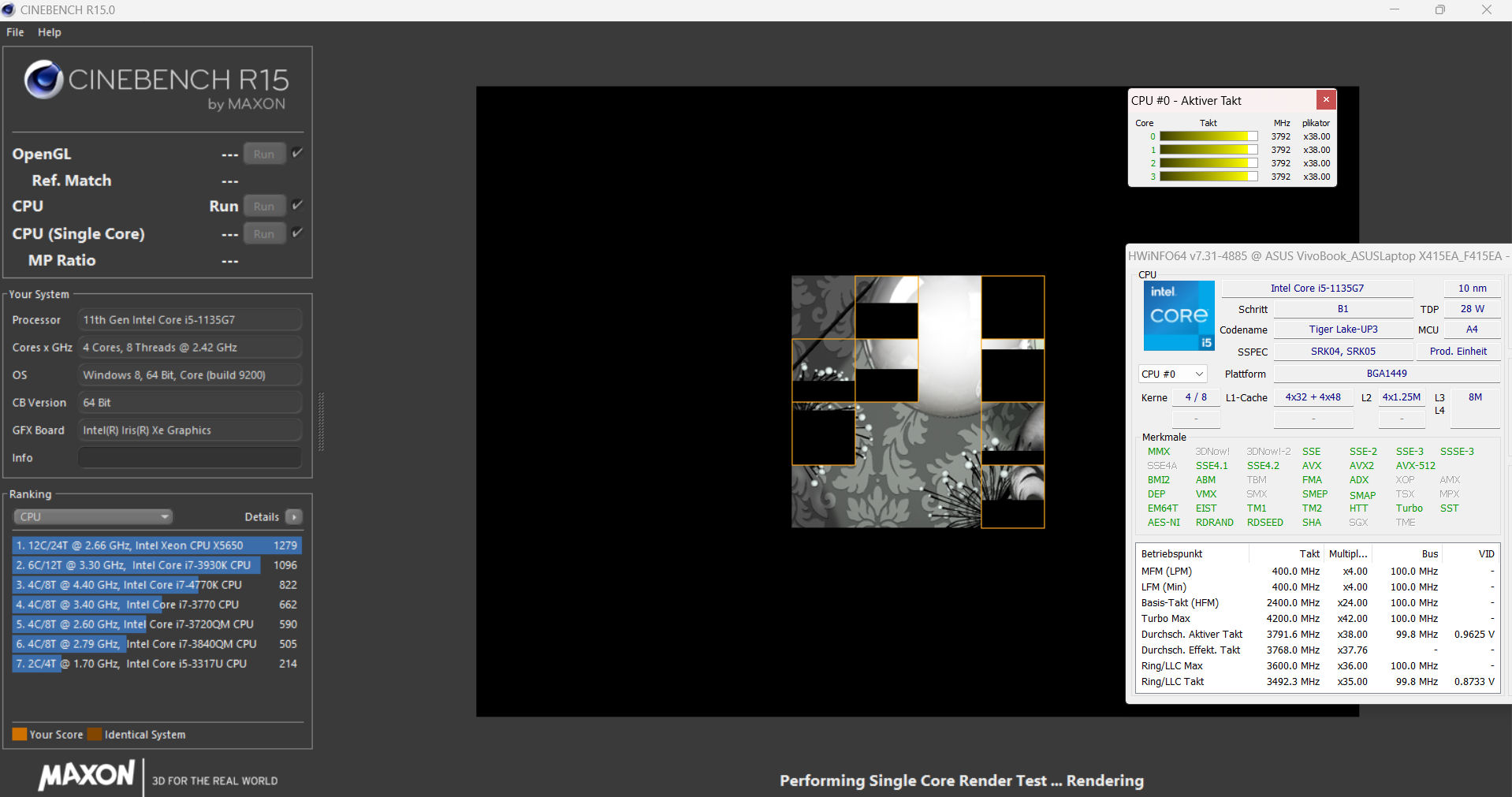Click the Details label in Ranking panel
Screen dimensions: 1512x797
pyautogui.click(x=262, y=517)
